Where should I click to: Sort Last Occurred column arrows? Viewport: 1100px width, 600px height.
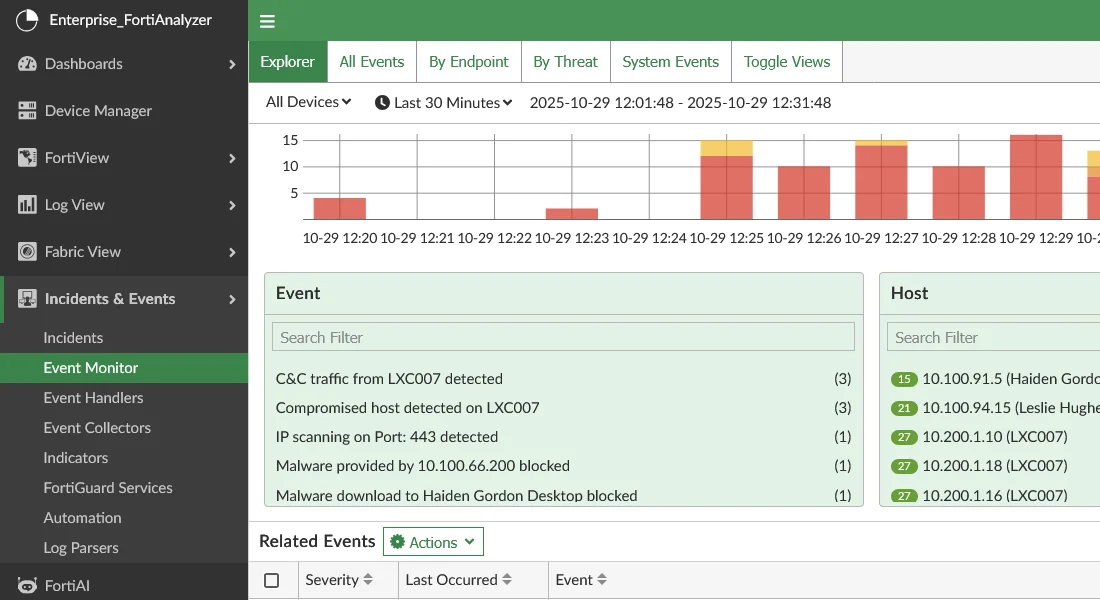click(x=507, y=580)
